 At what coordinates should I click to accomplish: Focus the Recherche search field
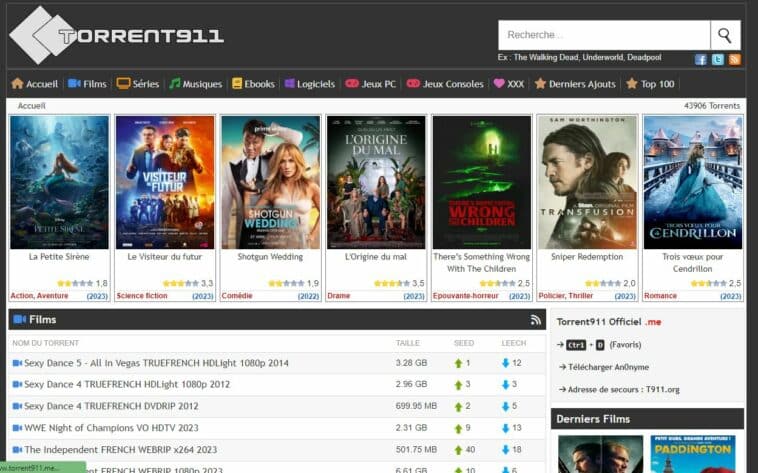(604, 35)
